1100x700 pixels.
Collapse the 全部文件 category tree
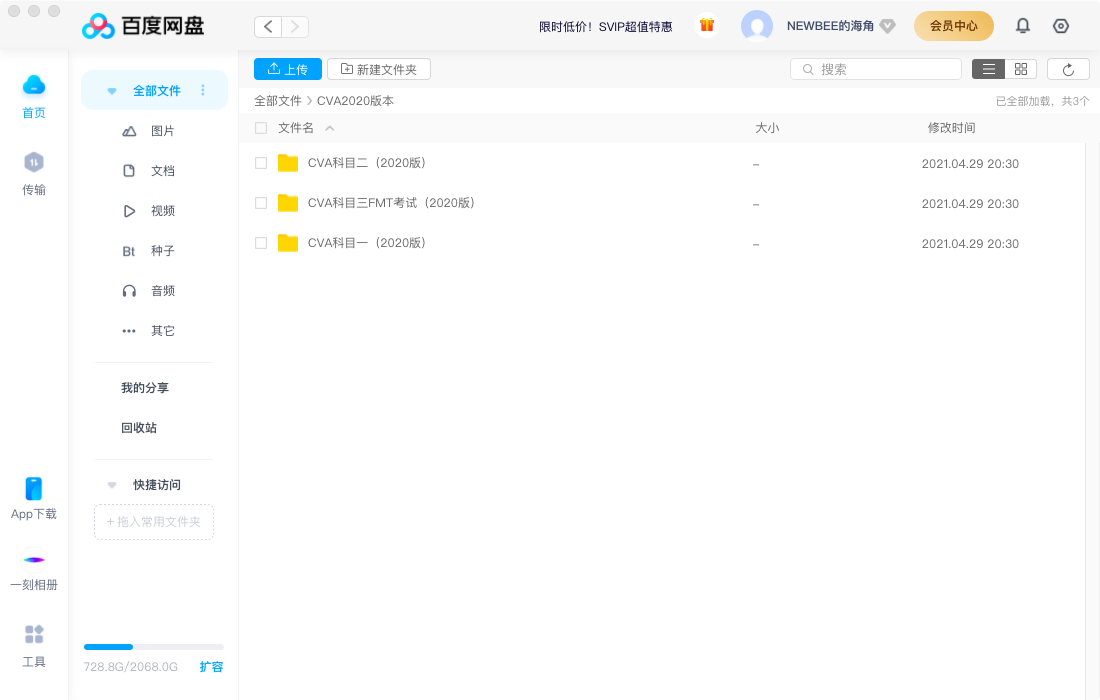click(x=112, y=91)
